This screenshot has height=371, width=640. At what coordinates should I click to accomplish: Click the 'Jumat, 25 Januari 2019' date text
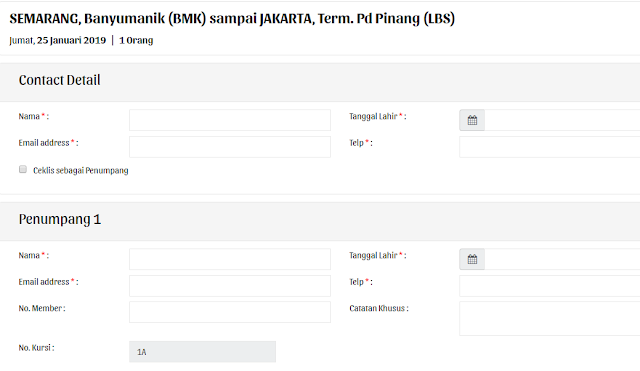pos(58,40)
